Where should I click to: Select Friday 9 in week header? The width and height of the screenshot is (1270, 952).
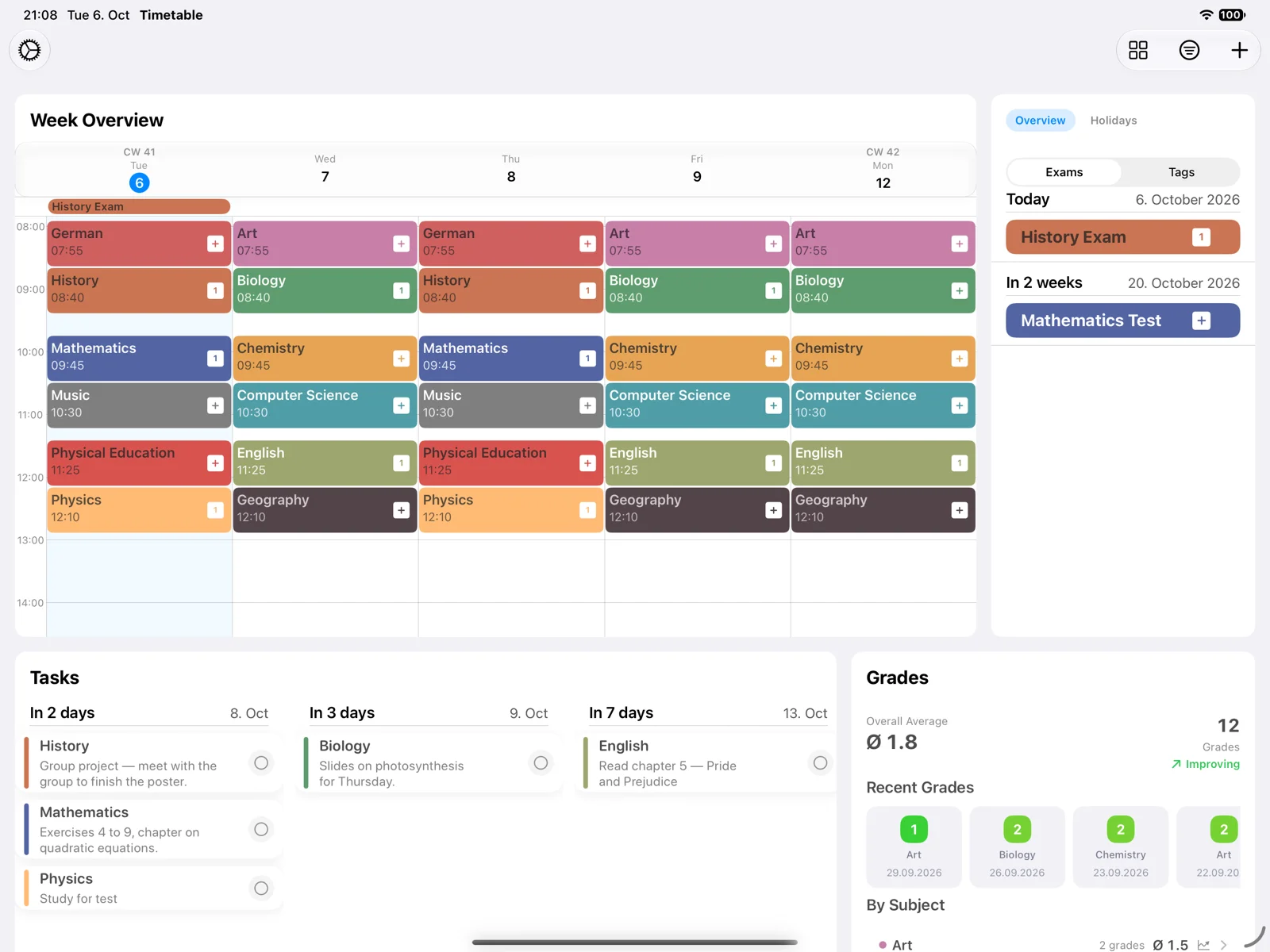697,176
